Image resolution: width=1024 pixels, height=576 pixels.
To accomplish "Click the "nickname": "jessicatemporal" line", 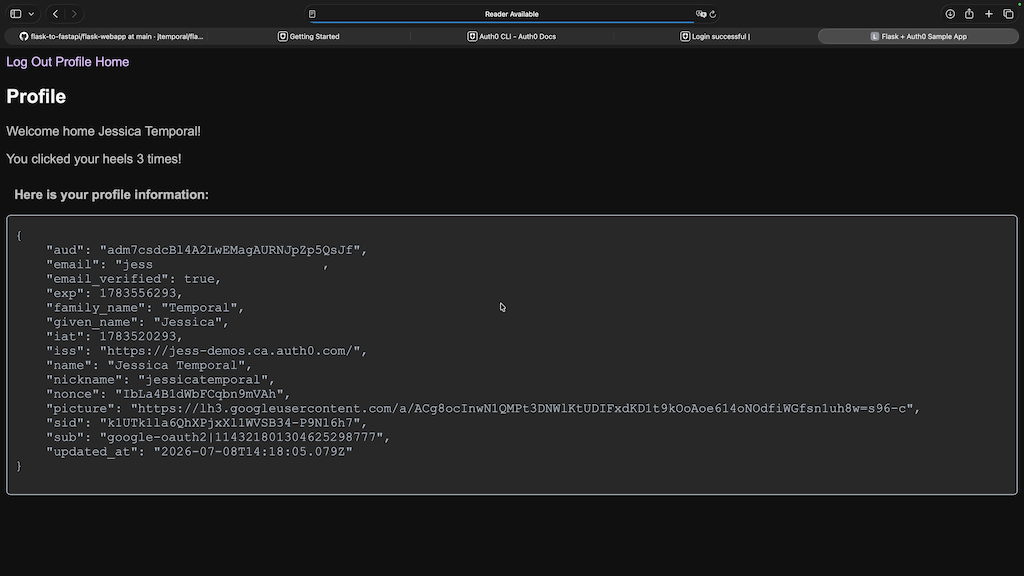I will click(160, 379).
